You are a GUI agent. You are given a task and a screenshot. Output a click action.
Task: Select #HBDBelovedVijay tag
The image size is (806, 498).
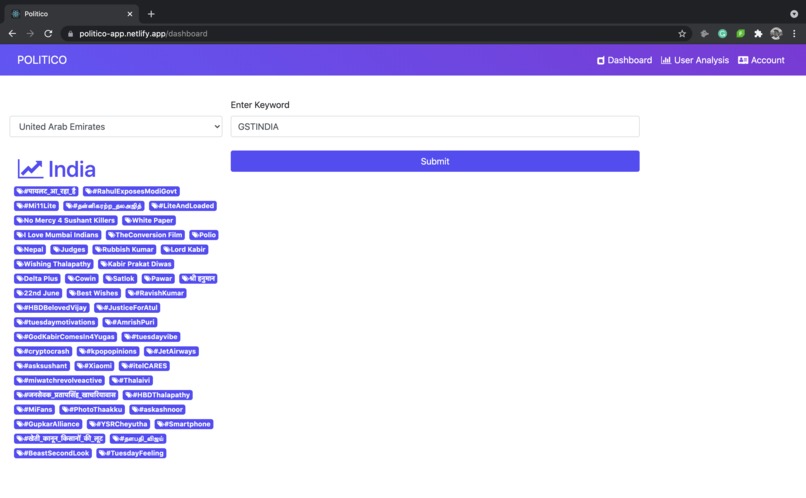click(51, 307)
